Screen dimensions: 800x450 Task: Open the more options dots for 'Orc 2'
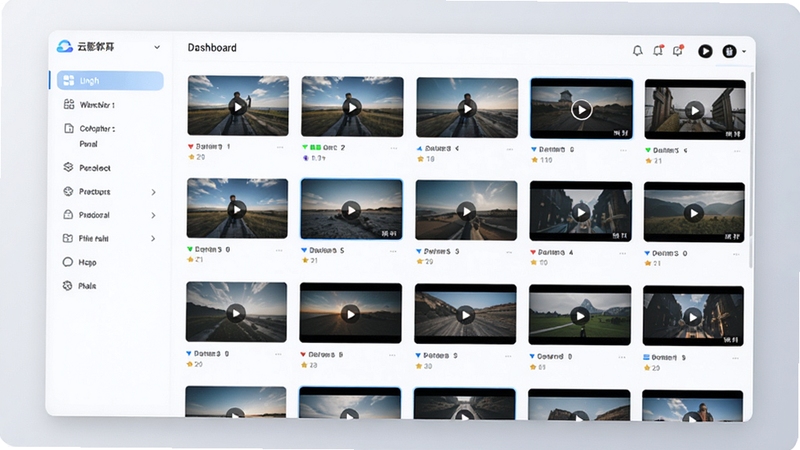(x=394, y=148)
